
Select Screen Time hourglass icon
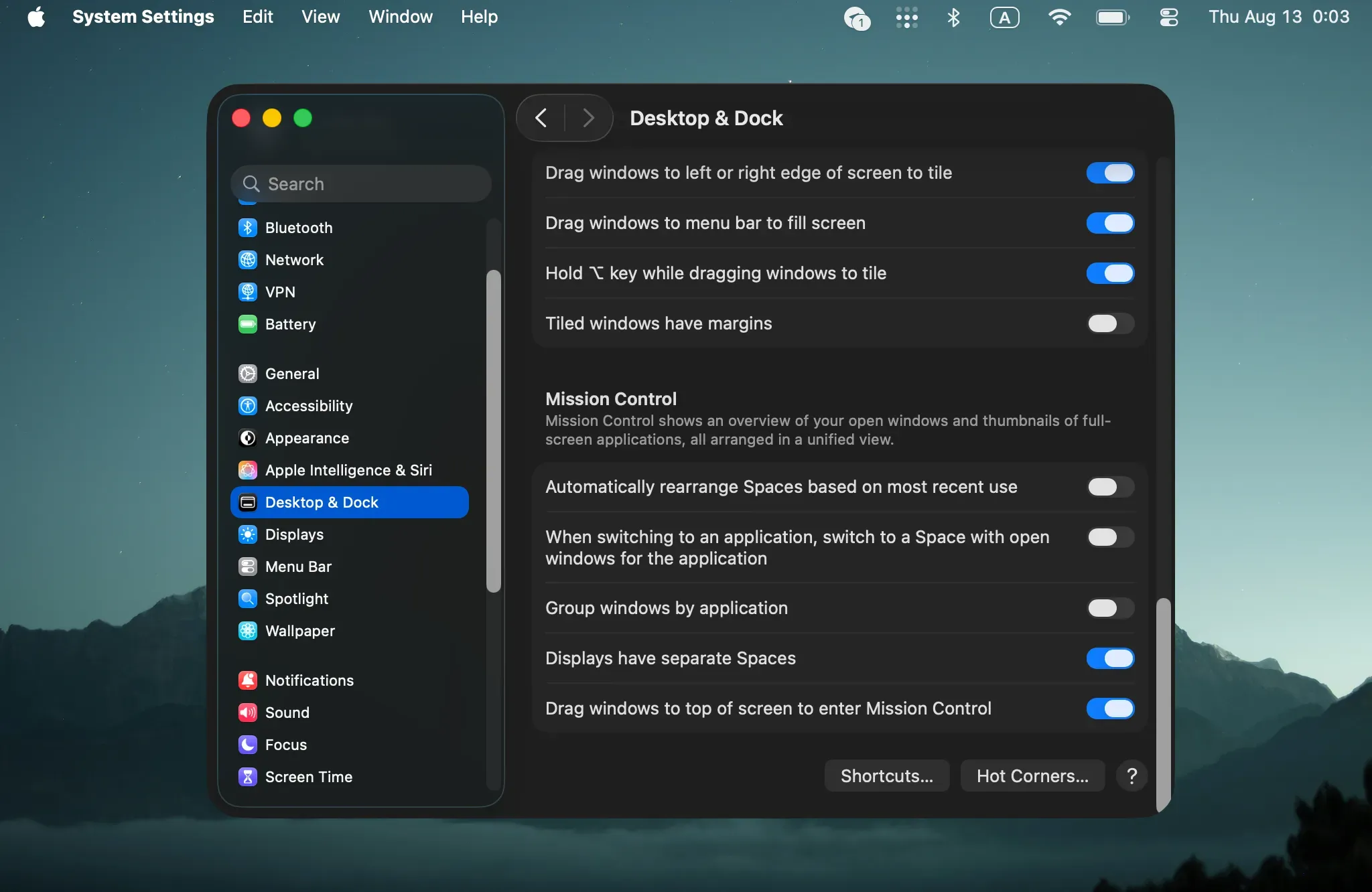(x=248, y=777)
